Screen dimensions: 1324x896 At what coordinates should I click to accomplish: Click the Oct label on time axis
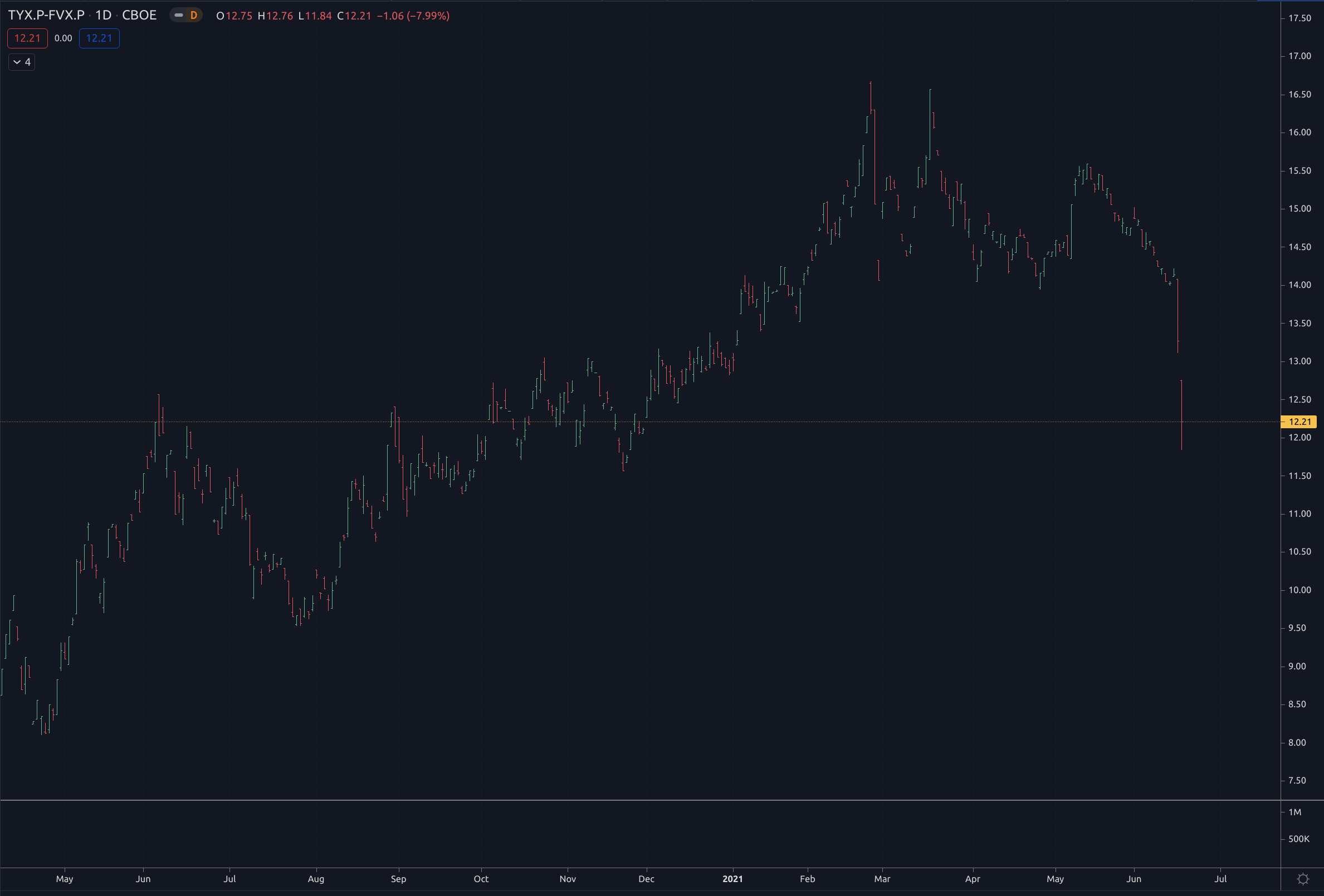coord(481,879)
